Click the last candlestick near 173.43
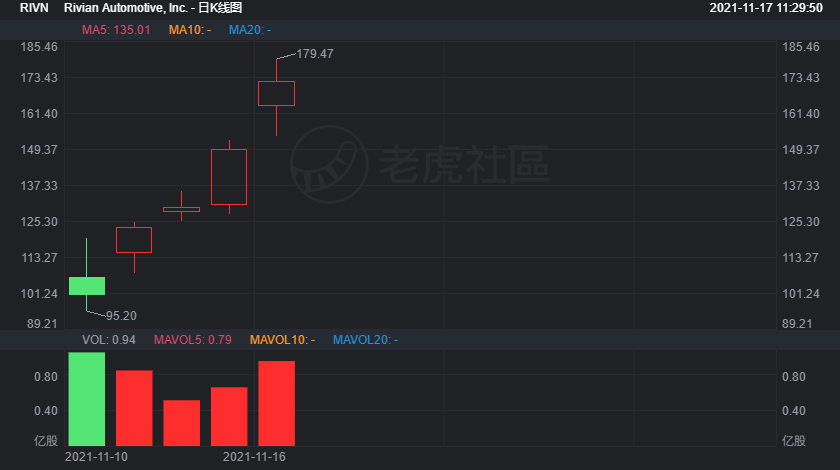The image size is (840, 470). click(x=276, y=93)
